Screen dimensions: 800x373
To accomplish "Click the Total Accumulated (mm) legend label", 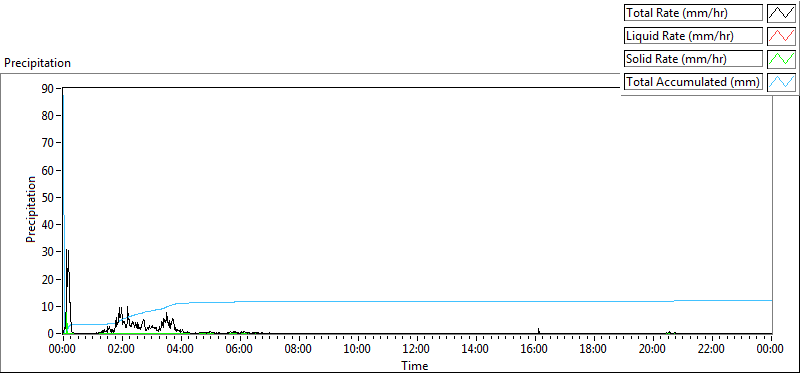I will [693, 82].
